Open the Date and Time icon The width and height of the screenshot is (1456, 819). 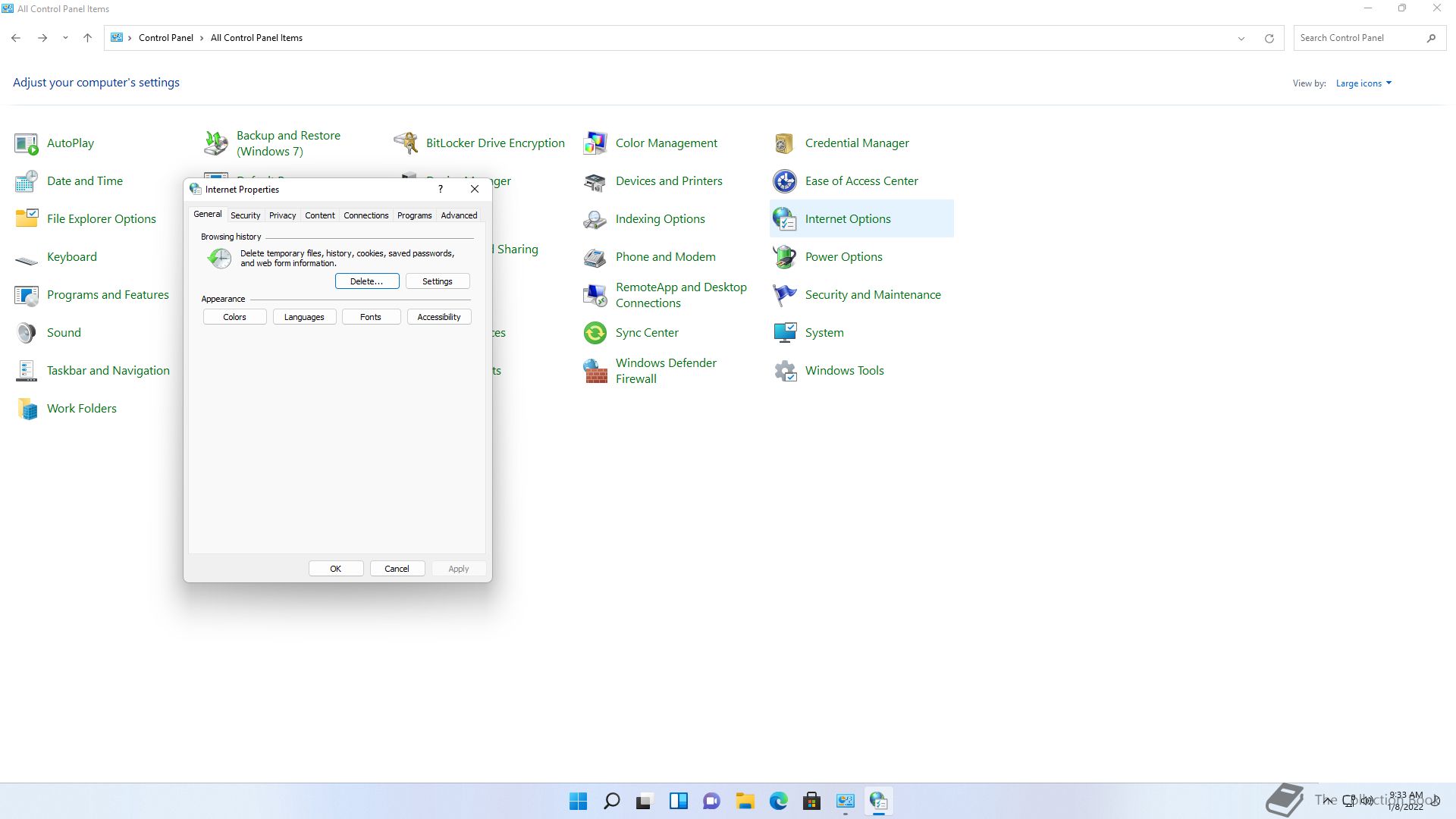click(x=27, y=181)
